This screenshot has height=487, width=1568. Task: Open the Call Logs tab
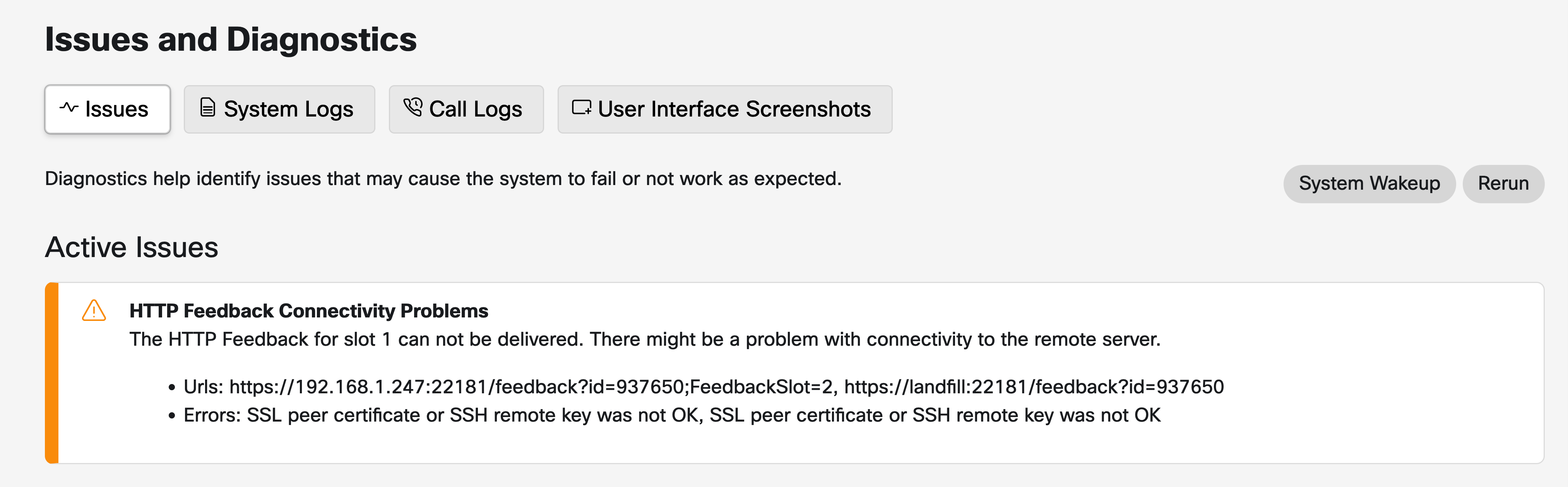click(466, 109)
